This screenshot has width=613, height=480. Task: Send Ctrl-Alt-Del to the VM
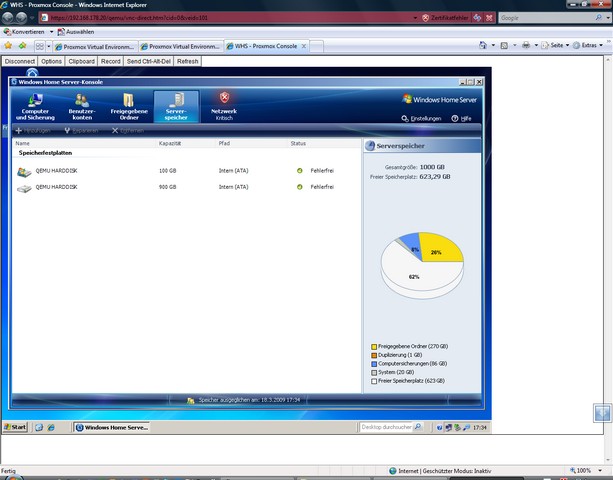coord(149,61)
